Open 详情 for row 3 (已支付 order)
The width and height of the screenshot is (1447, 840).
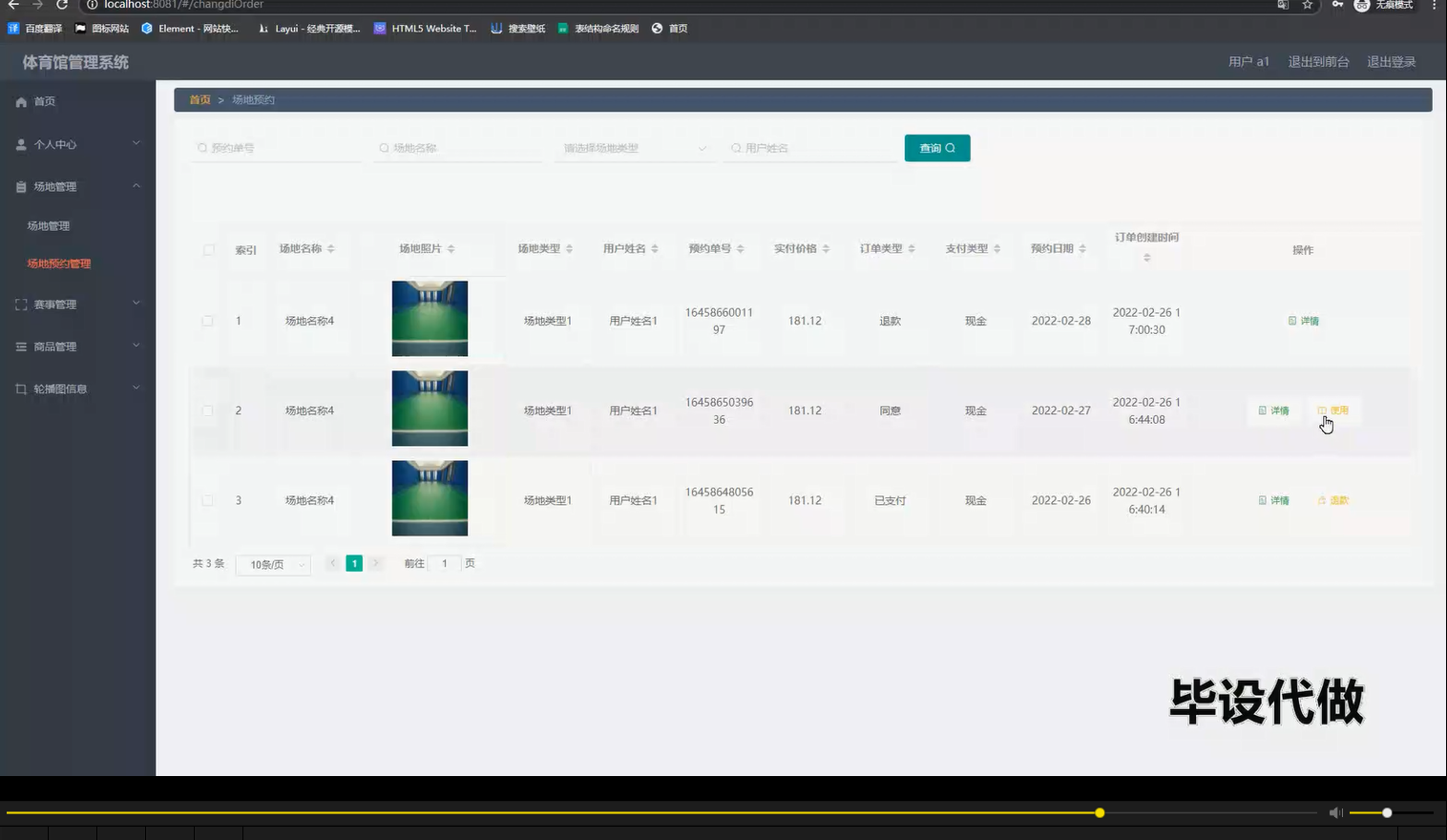point(1274,500)
